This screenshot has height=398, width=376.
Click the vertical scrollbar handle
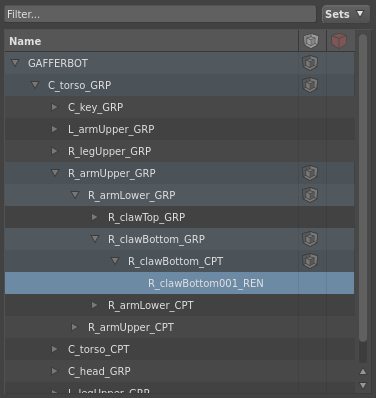363,187
